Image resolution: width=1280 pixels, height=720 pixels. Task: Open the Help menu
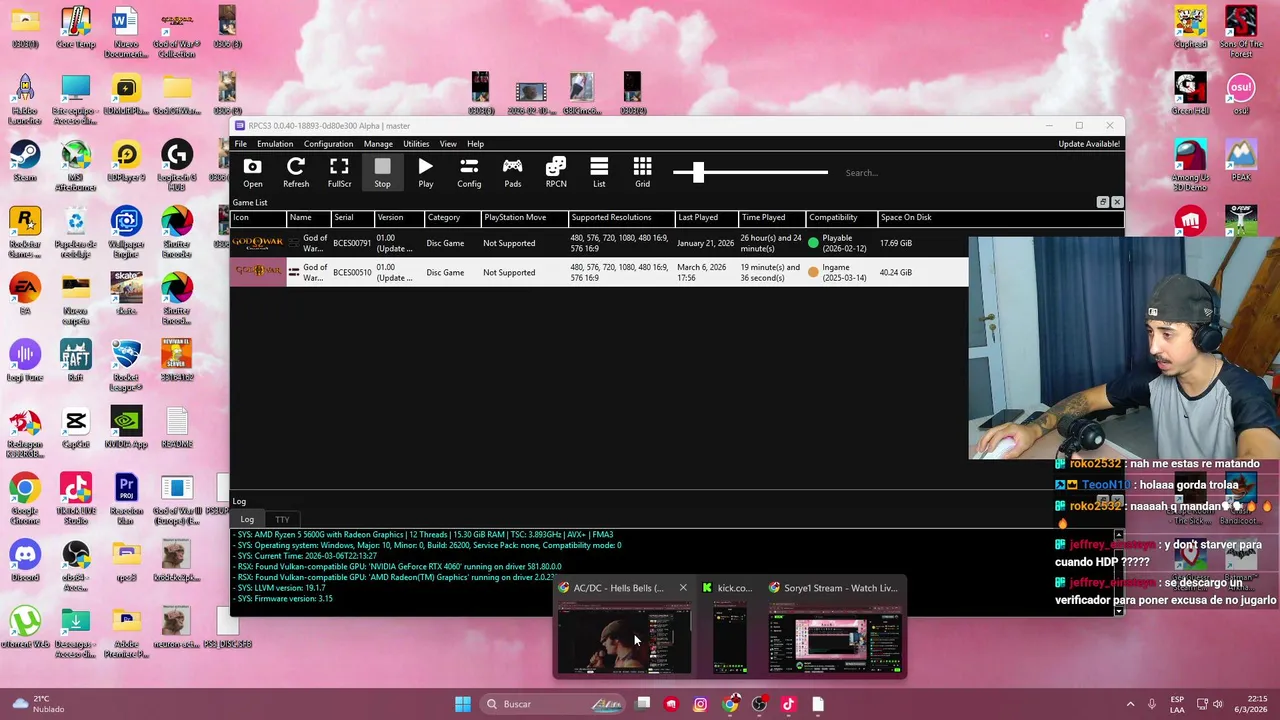(x=475, y=144)
